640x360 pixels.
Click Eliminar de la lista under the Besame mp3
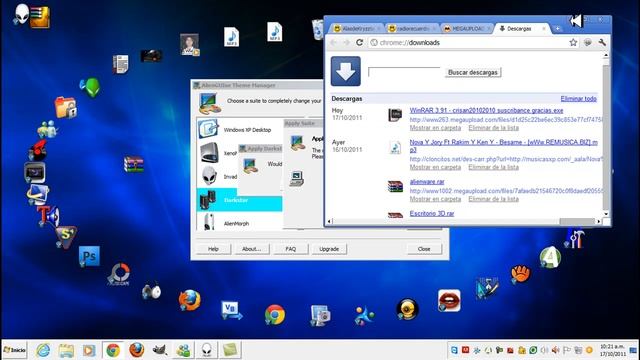pyautogui.click(x=493, y=167)
